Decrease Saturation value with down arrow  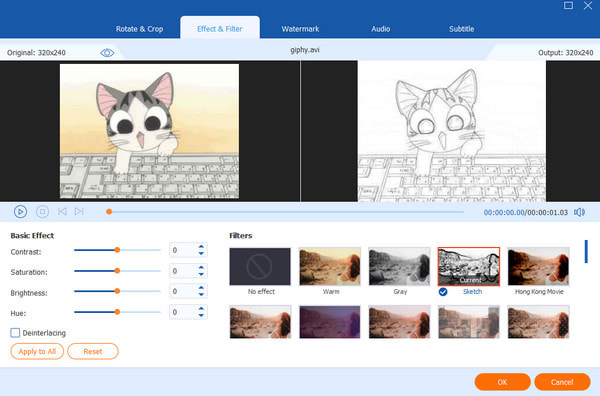(x=201, y=274)
